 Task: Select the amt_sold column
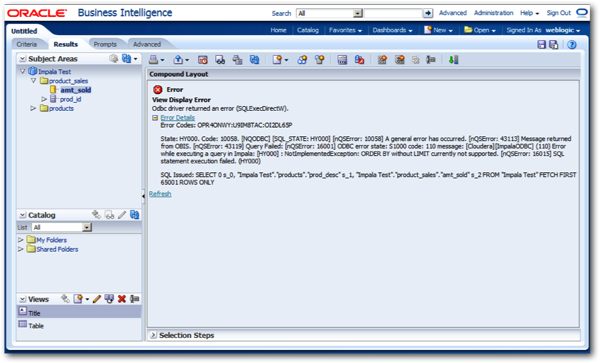tap(76, 90)
